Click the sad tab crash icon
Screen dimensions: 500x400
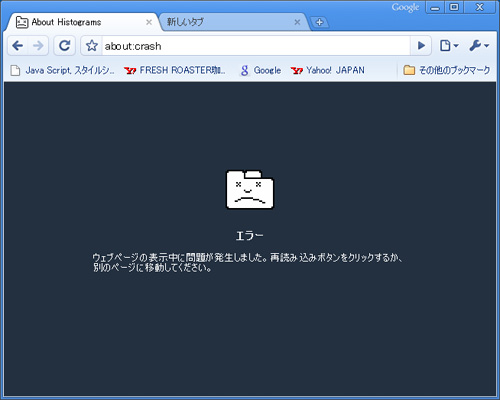click(x=250, y=190)
